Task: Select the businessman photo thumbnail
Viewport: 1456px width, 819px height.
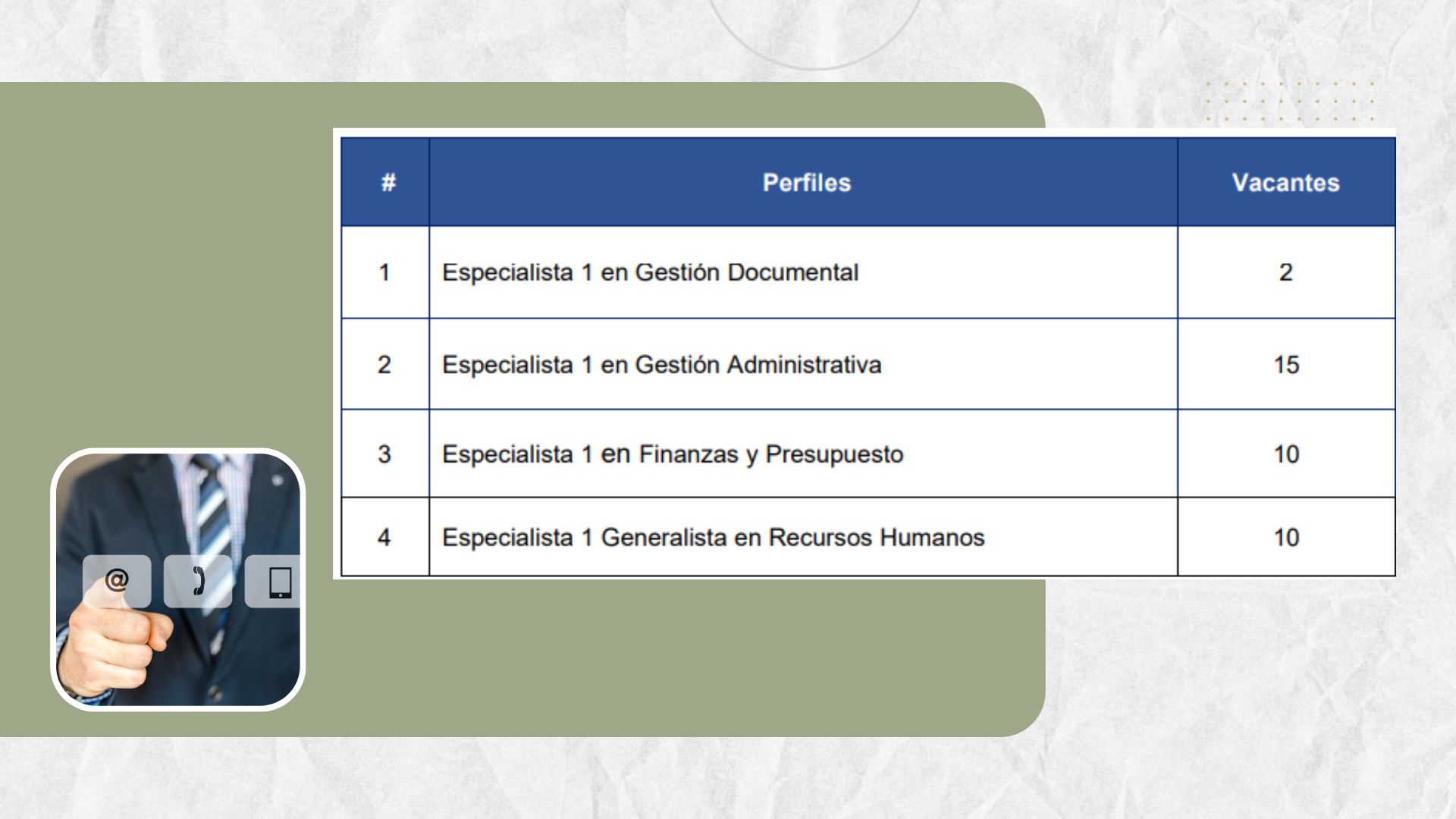Action: pos(178,579)
